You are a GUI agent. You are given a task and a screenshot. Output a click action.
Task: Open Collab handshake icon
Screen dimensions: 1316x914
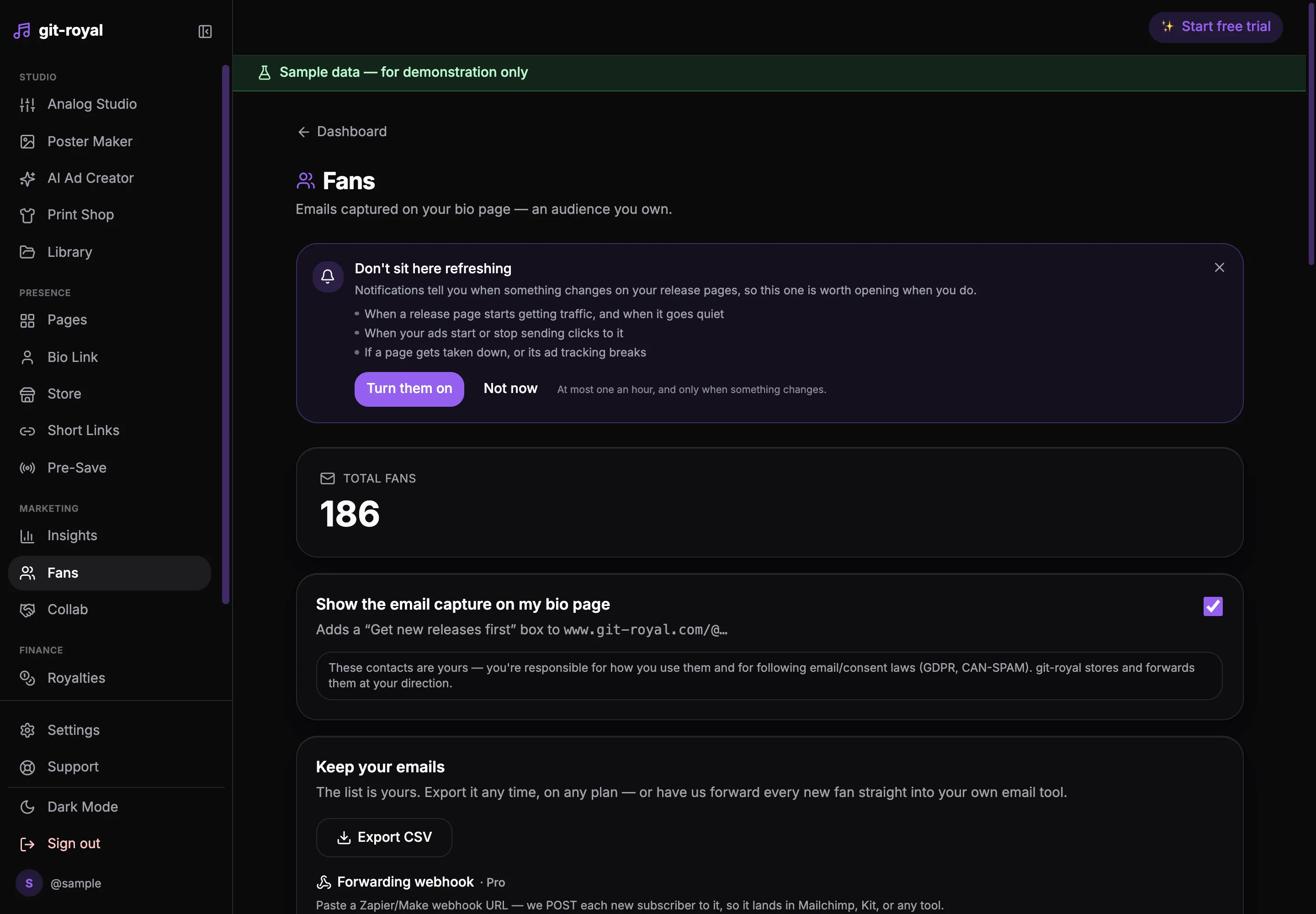[27, 610]
